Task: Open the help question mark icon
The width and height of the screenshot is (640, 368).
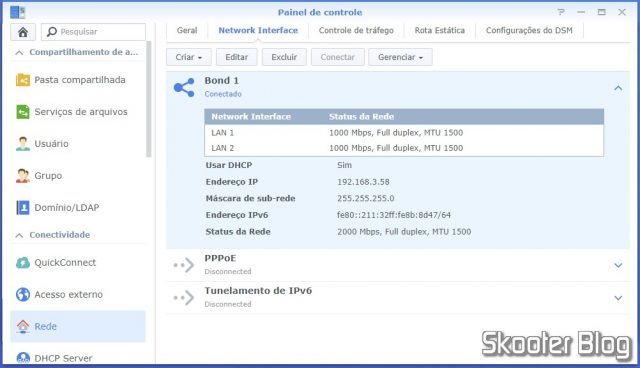Action: coord(561,12)
